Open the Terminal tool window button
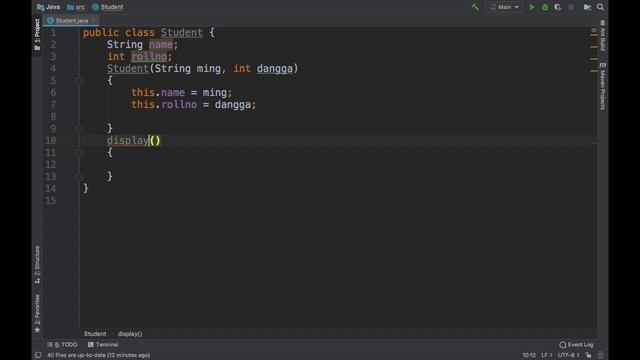This screenshot has height=360, width=640. (103, 345)
